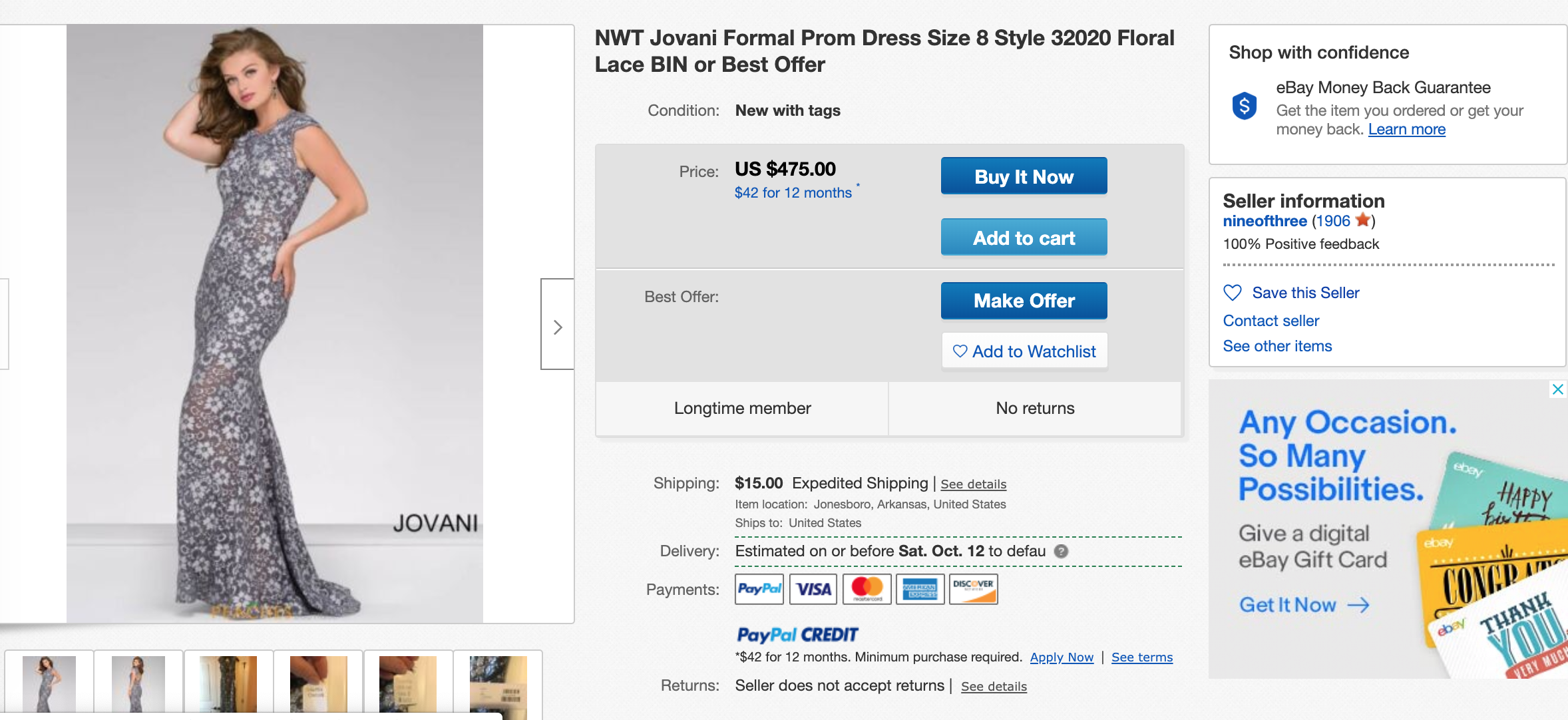Click the Discover card icon

click(x=973, y=589)
